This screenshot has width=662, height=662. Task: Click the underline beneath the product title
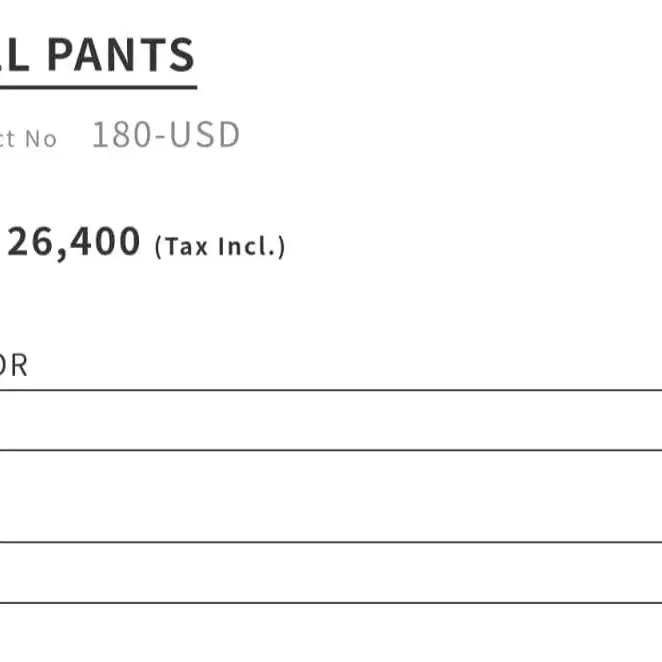[98, 88]
